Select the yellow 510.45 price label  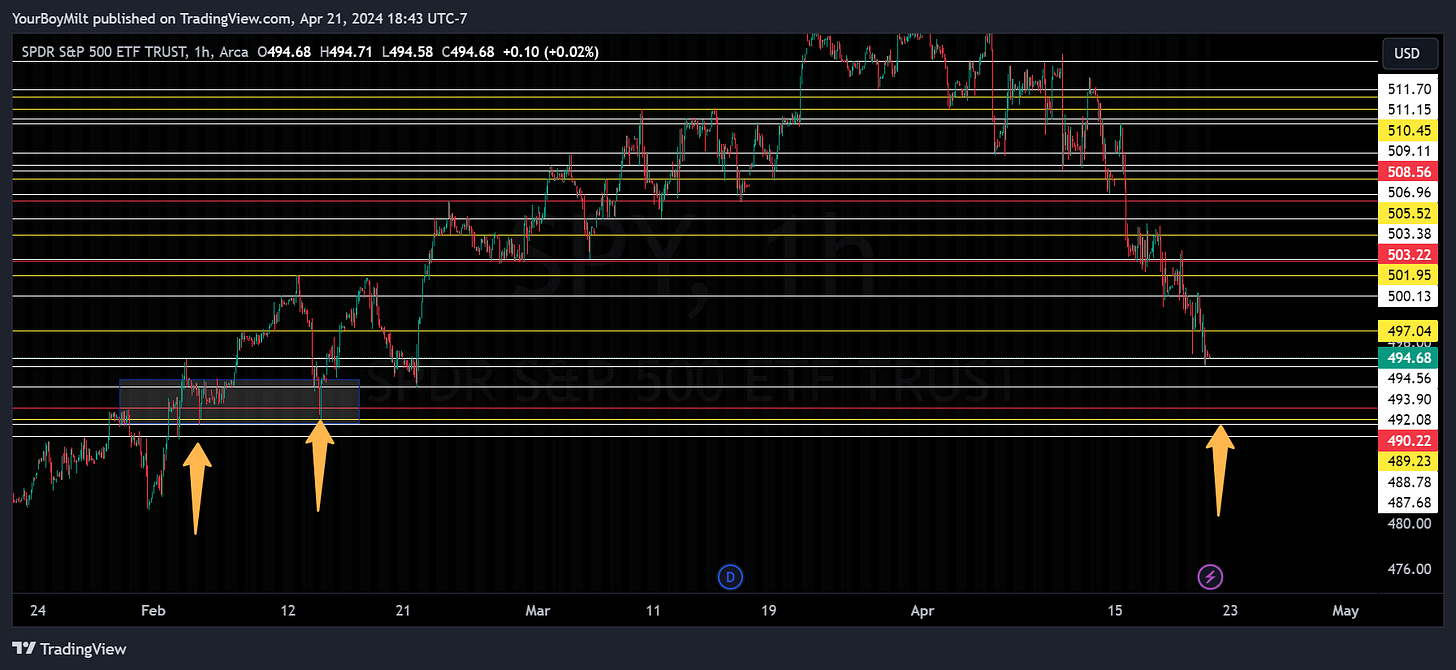(1410, 130)
